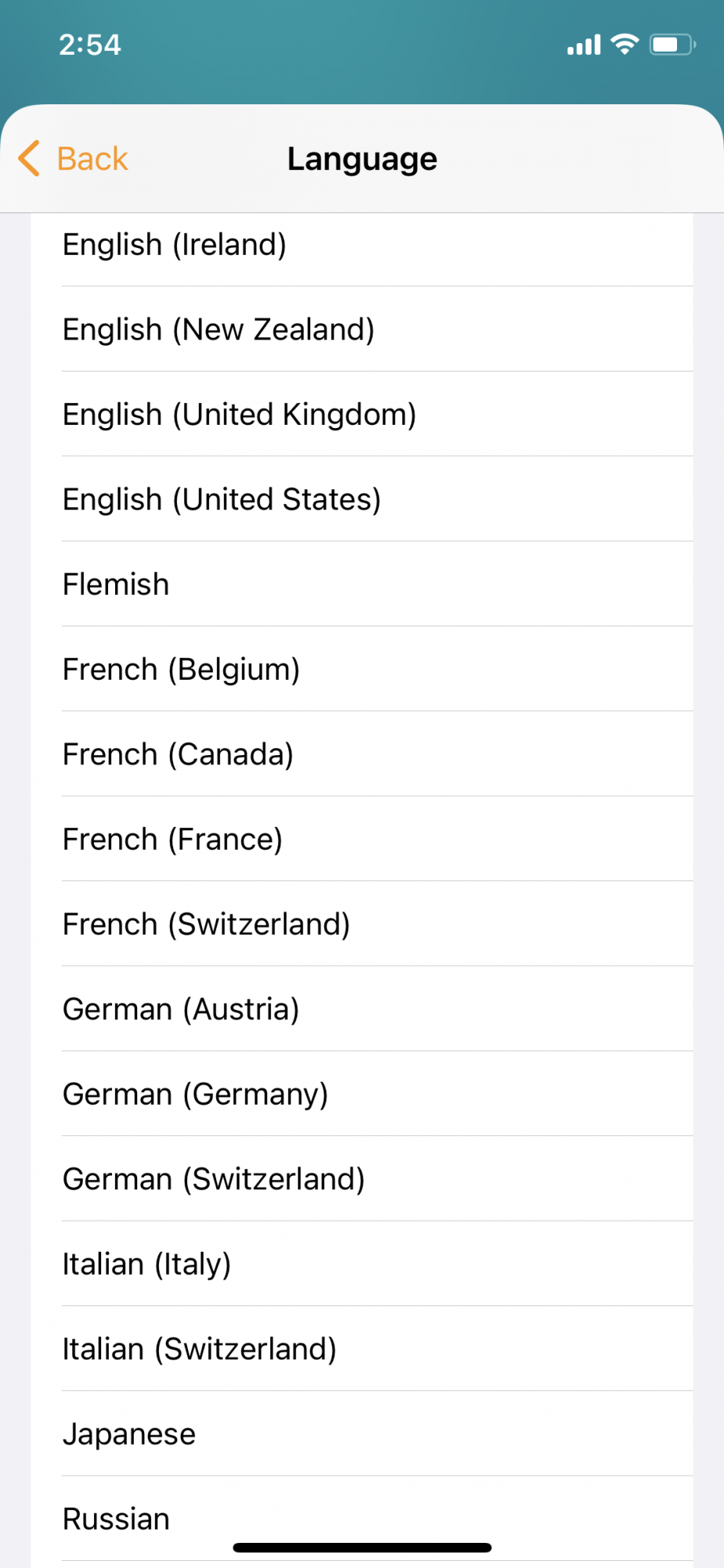The width and height of the screenshot is (724, 1568).
Task: Tap the orange back chevron icon
Action: point(29,158)
